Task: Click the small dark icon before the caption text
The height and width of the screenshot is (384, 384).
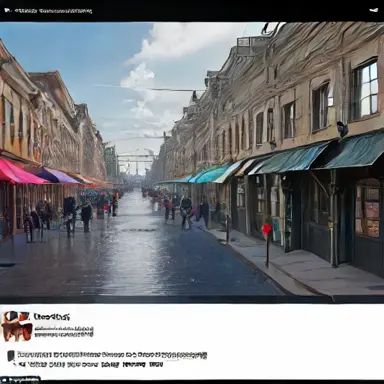Action: click(x=12, y=356)
